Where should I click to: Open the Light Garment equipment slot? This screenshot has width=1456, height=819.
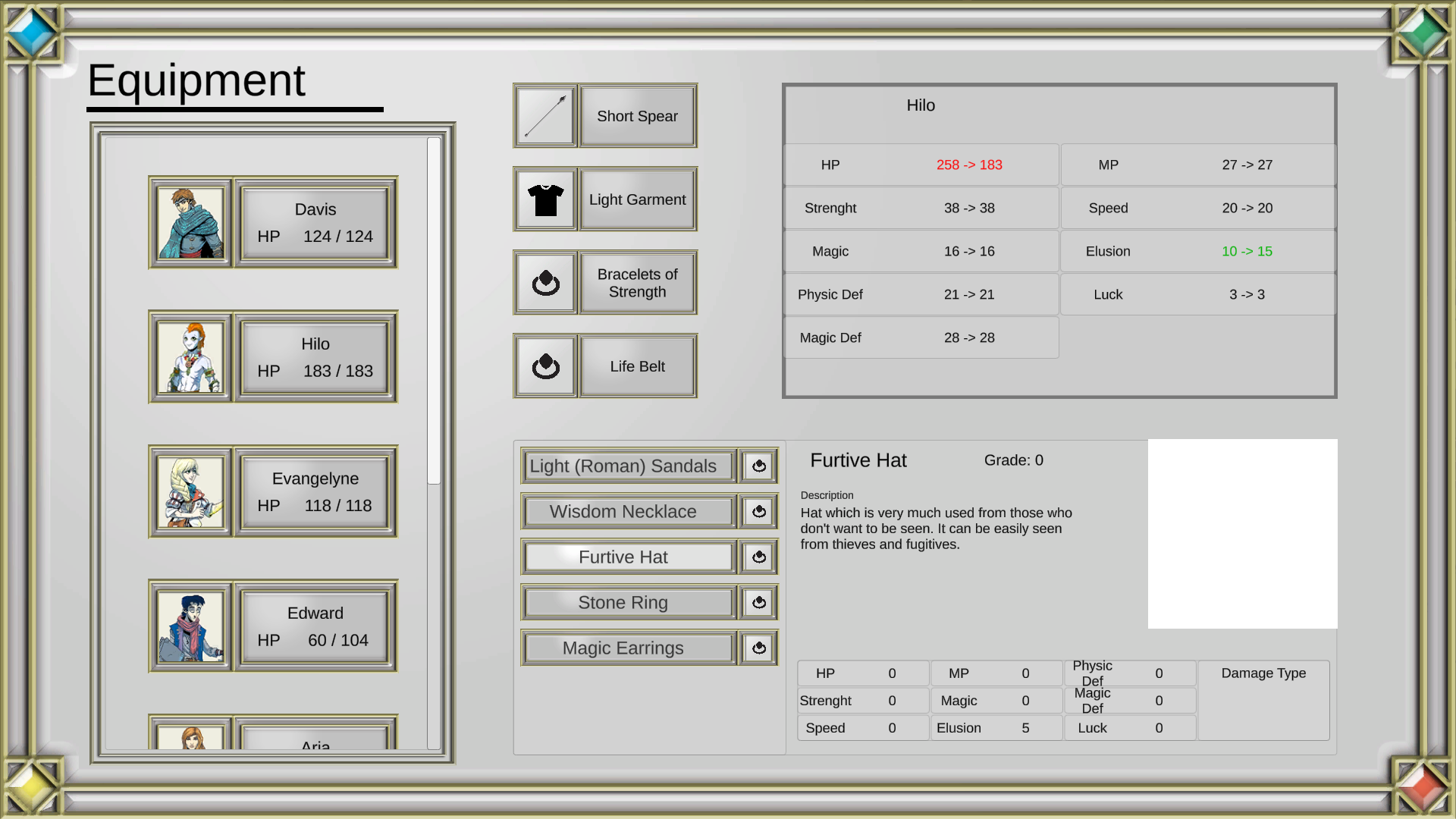[x=638, y=199]
